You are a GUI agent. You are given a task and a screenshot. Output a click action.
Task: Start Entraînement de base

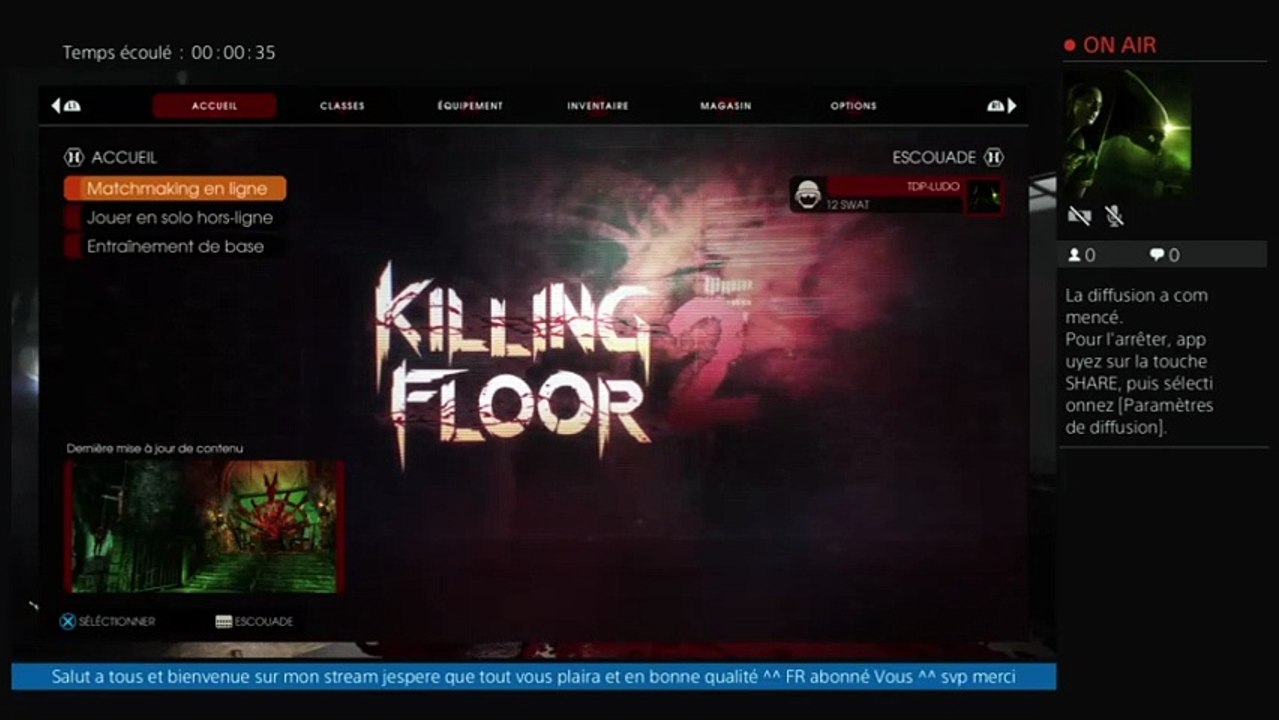175,246
